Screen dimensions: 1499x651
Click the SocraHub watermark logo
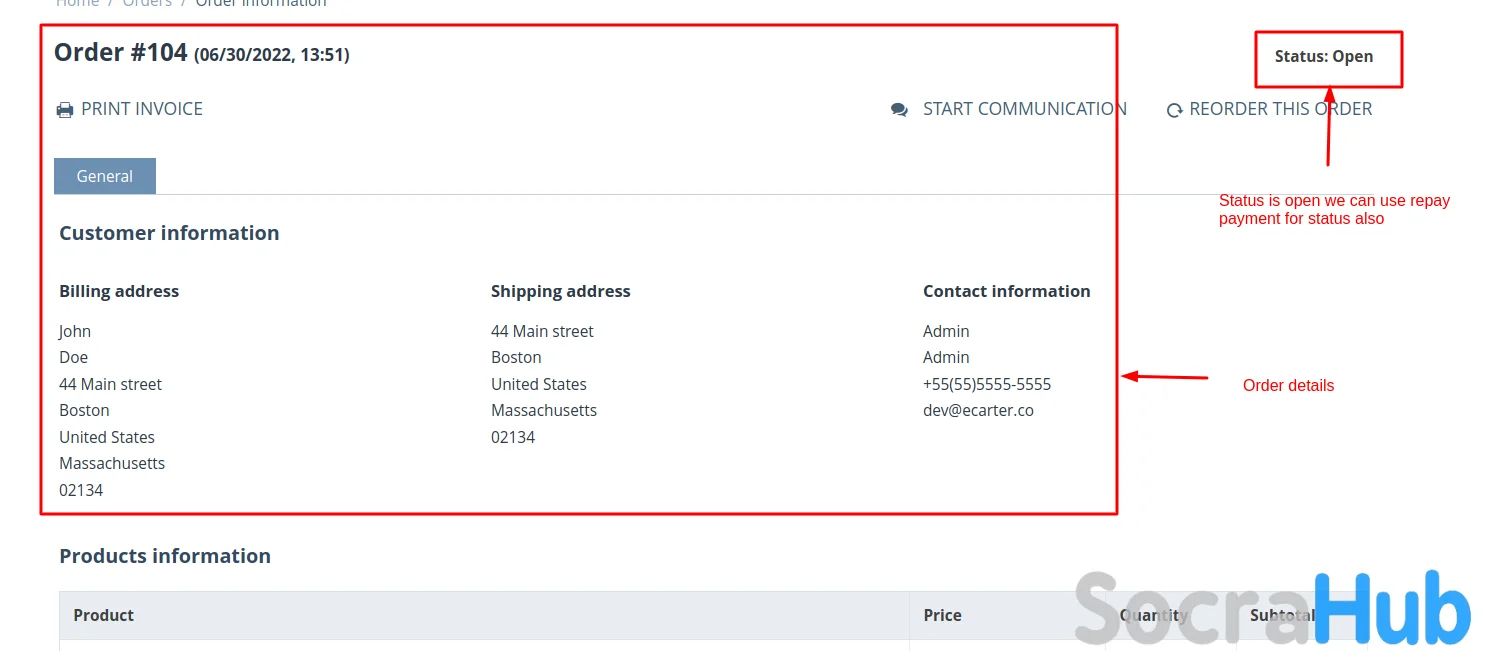click(x=1272, y=608)
